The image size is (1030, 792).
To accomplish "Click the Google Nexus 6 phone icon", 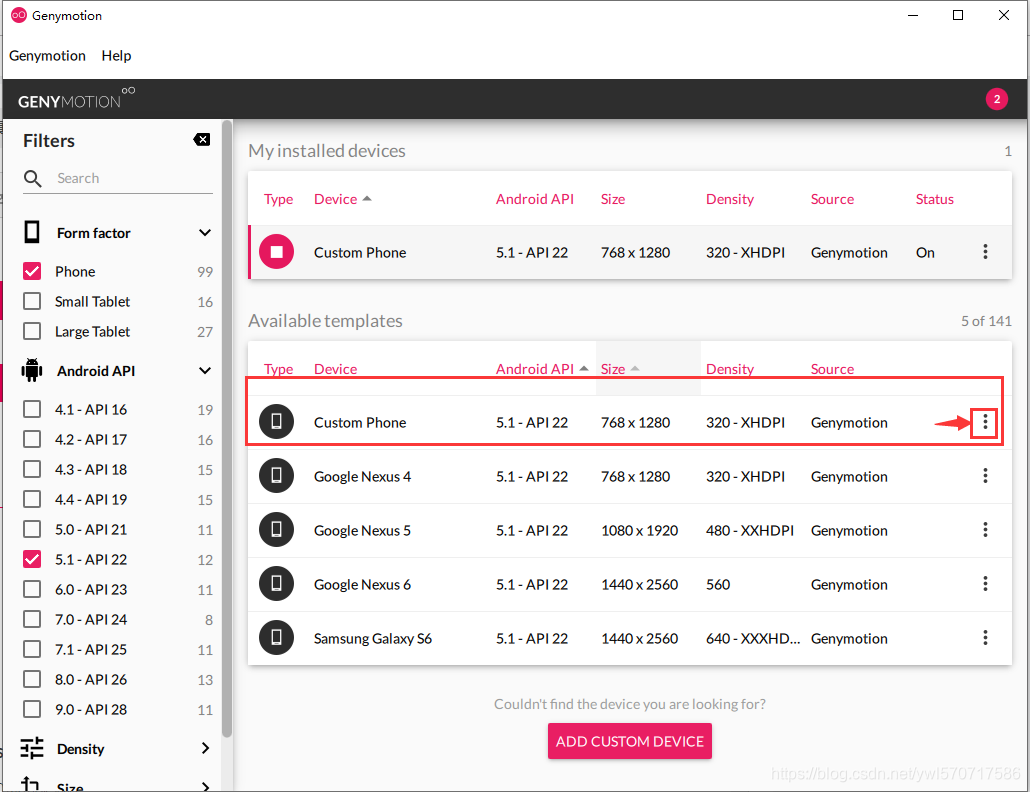I will pyautogui.click(x=277, y=583).
